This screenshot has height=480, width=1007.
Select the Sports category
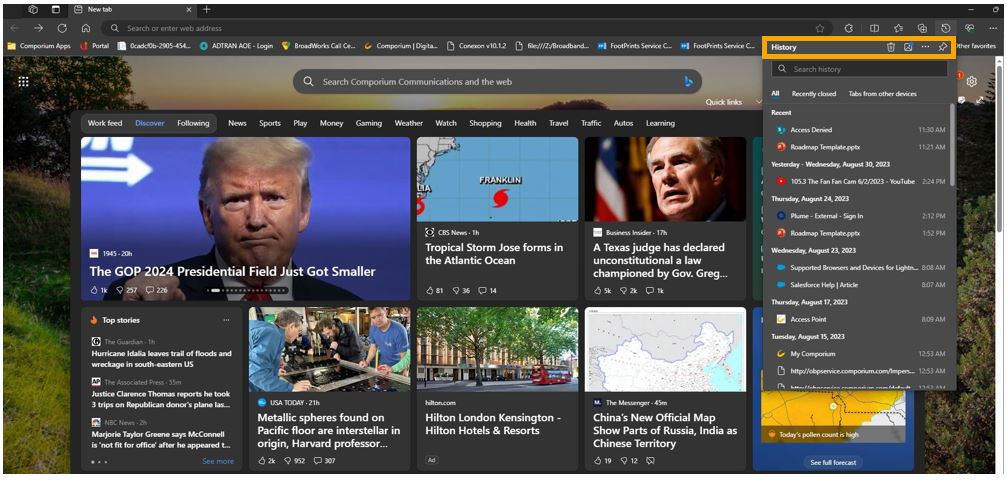270,123
